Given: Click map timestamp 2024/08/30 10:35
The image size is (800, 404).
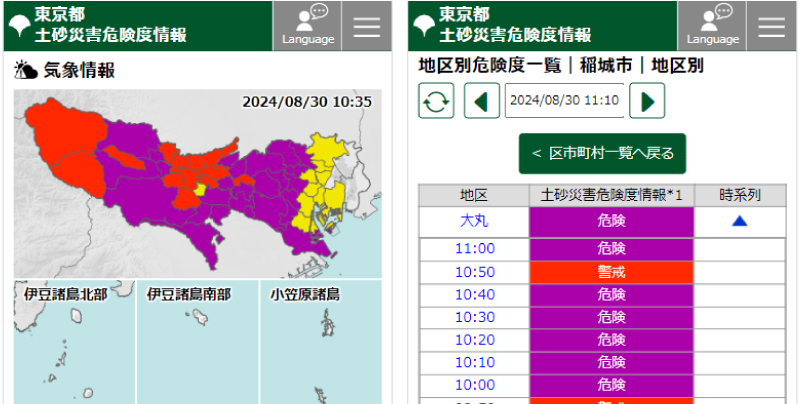Looking at the screenshot, I should point(307,102).
